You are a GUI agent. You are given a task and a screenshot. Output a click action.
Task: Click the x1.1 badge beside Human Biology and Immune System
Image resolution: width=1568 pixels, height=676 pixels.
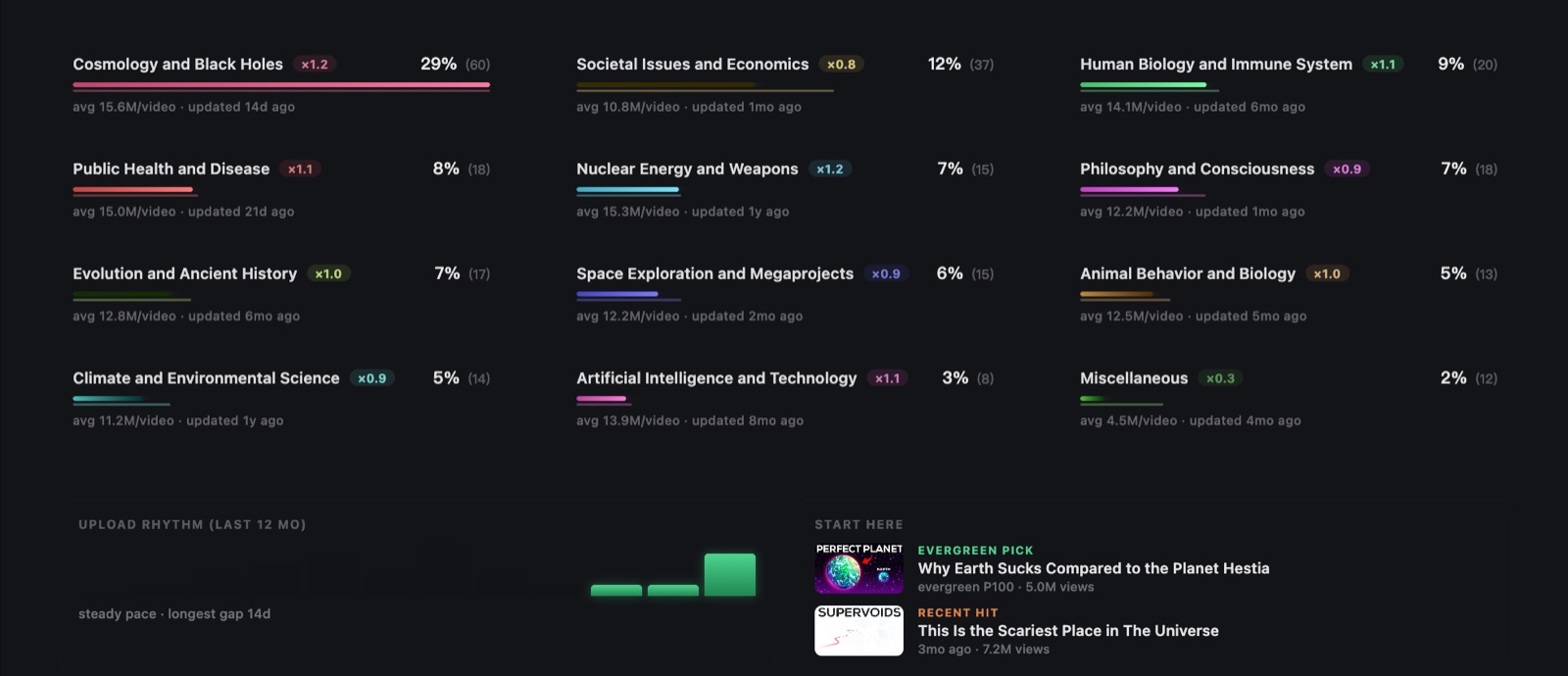tap(1383, 65)
